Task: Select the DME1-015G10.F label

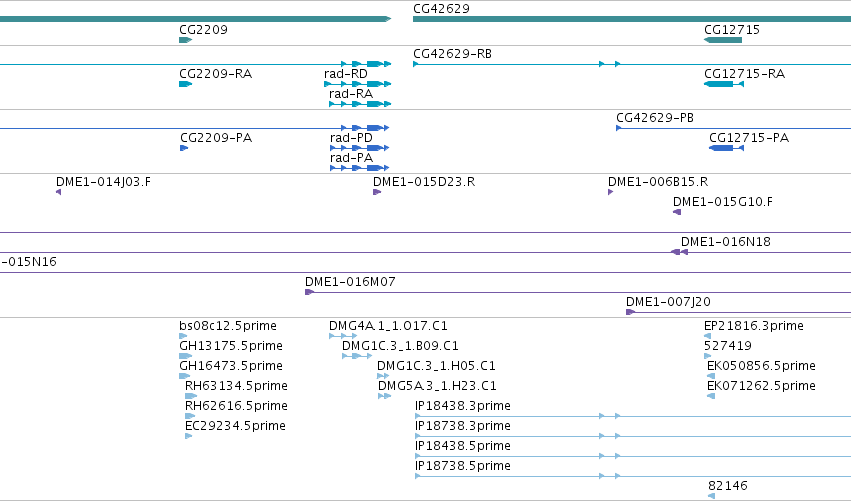Action: click(x=723, y=202)
